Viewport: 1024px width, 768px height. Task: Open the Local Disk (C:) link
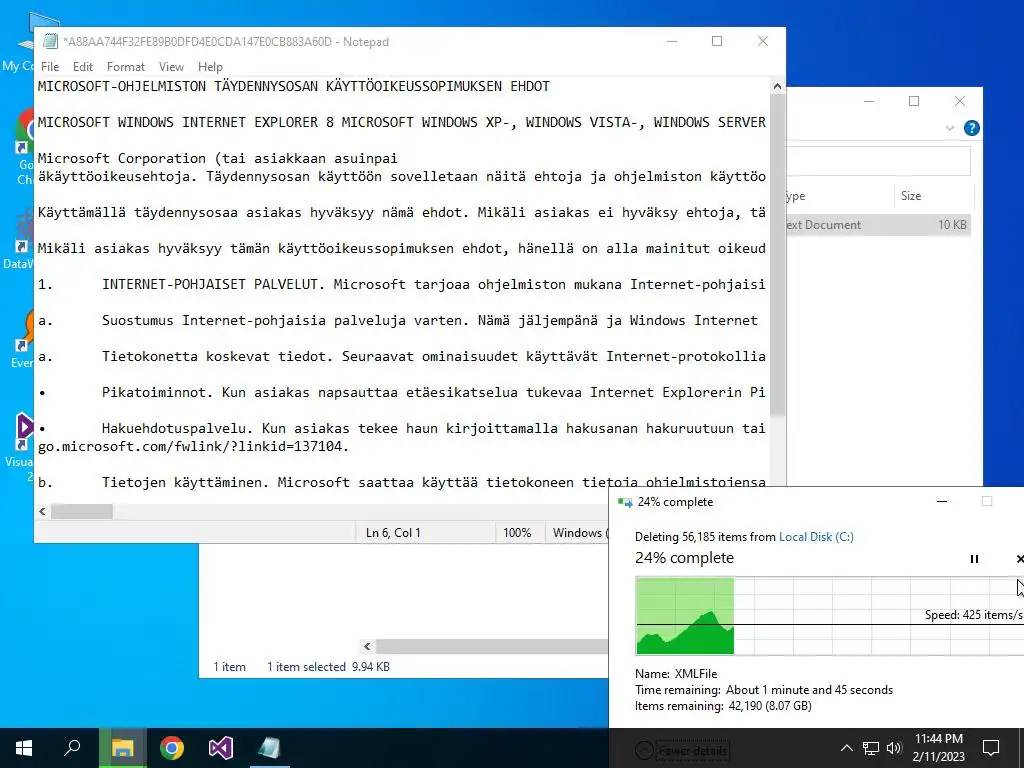816,537
